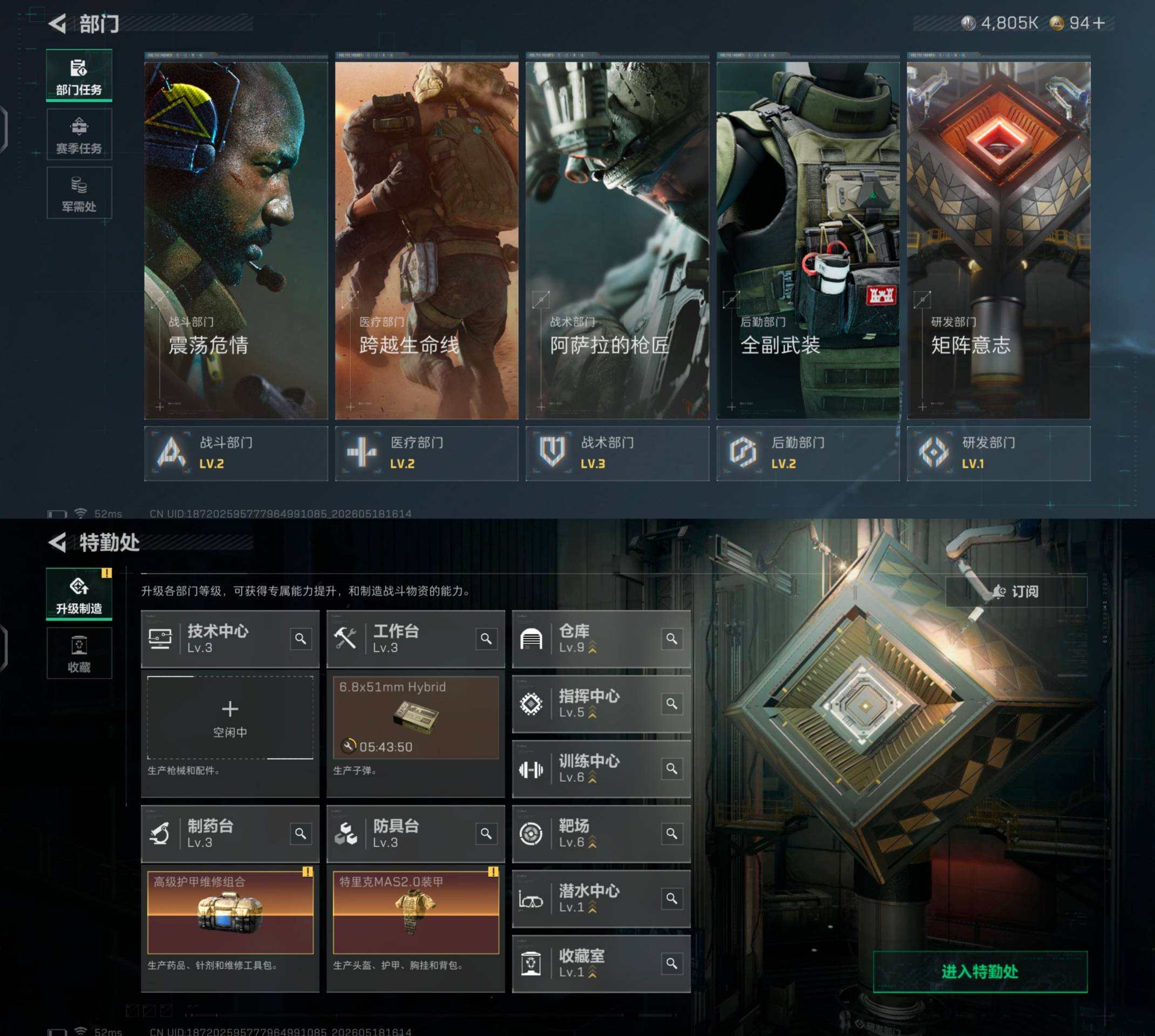Screen dimensions: 1155x1036
Task: Select 研发部门 LV.1 button
Action: pyautogui.click(x=999, y=454)
